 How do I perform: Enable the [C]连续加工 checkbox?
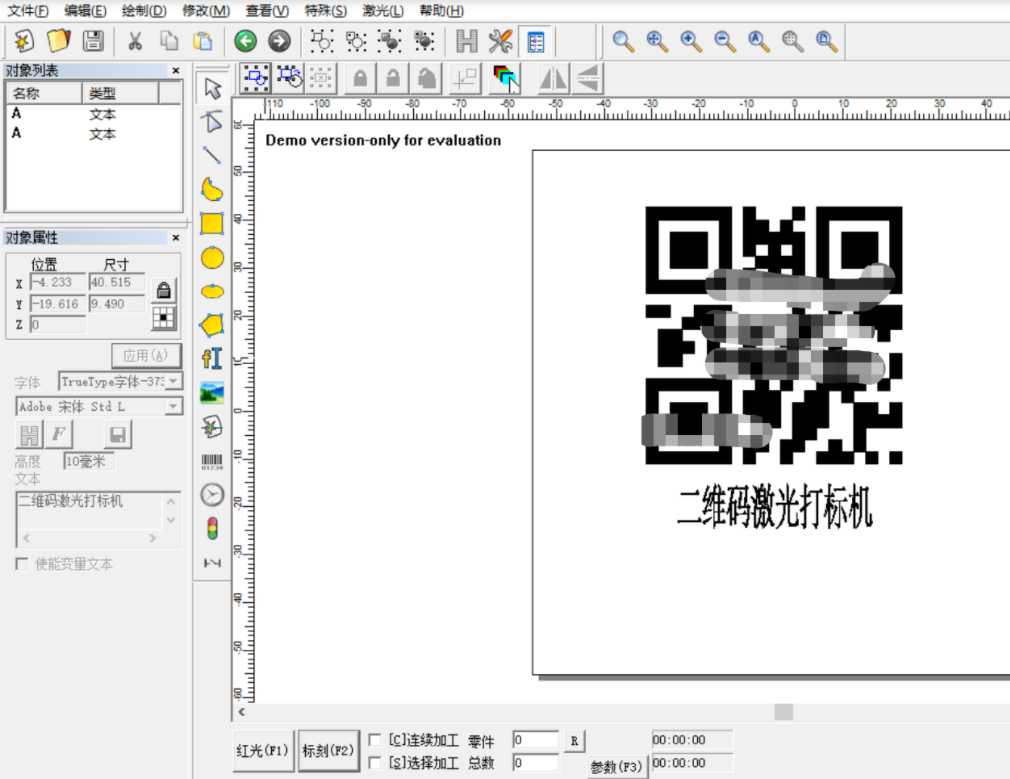pos(374,740)
